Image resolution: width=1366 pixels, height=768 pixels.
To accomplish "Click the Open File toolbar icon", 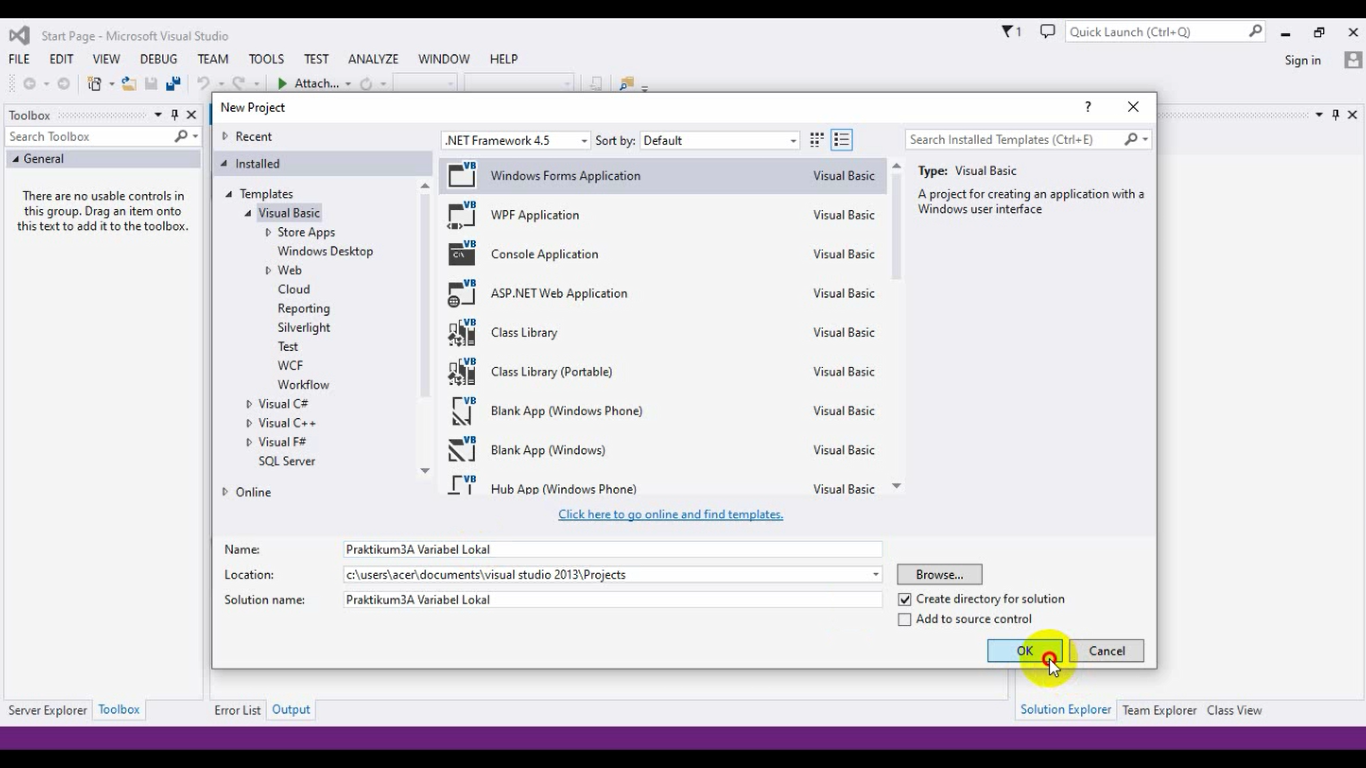I will (x=129, y=84).
